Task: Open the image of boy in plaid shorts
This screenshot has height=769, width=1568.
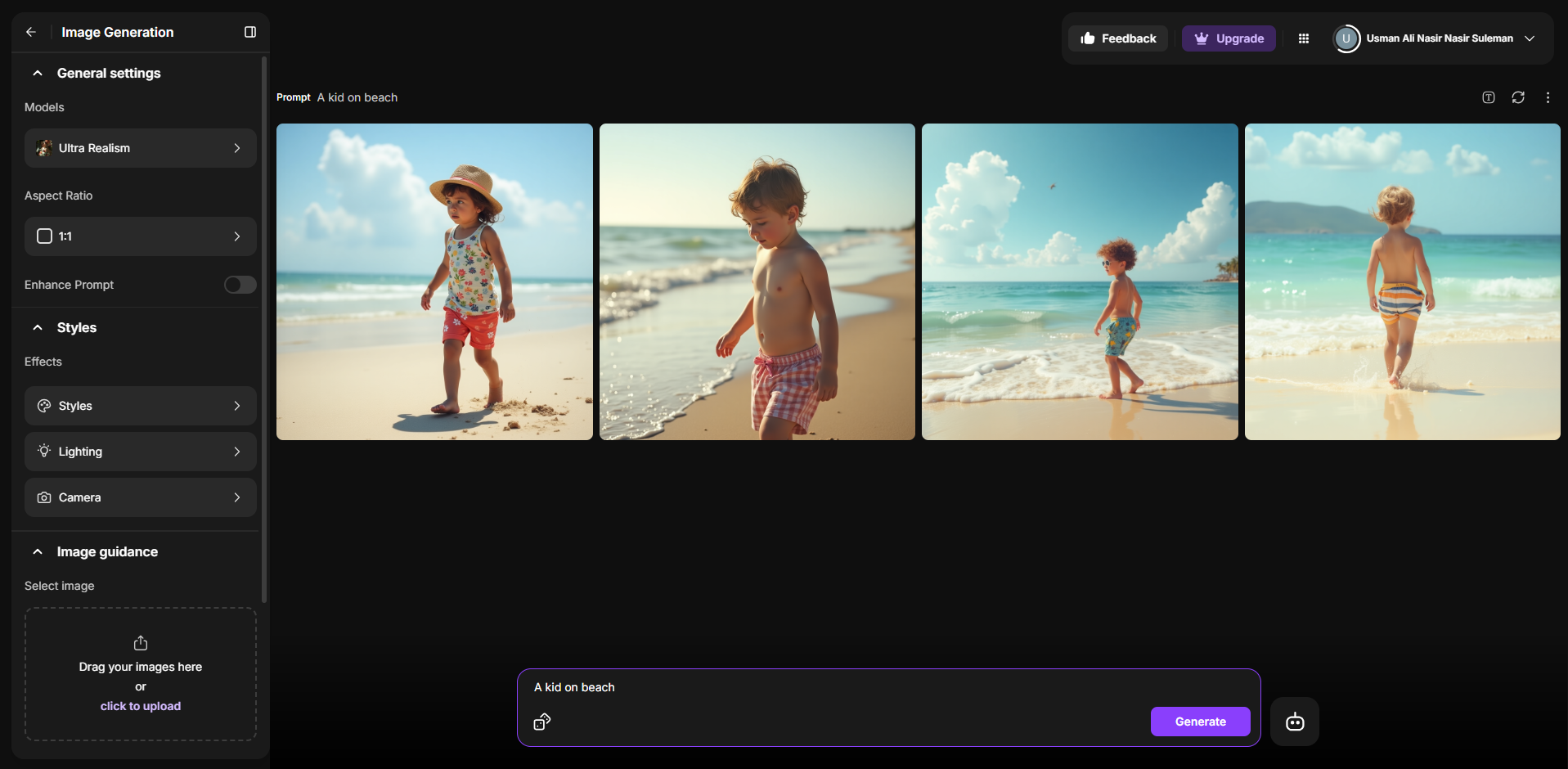Action: (757, 281)
